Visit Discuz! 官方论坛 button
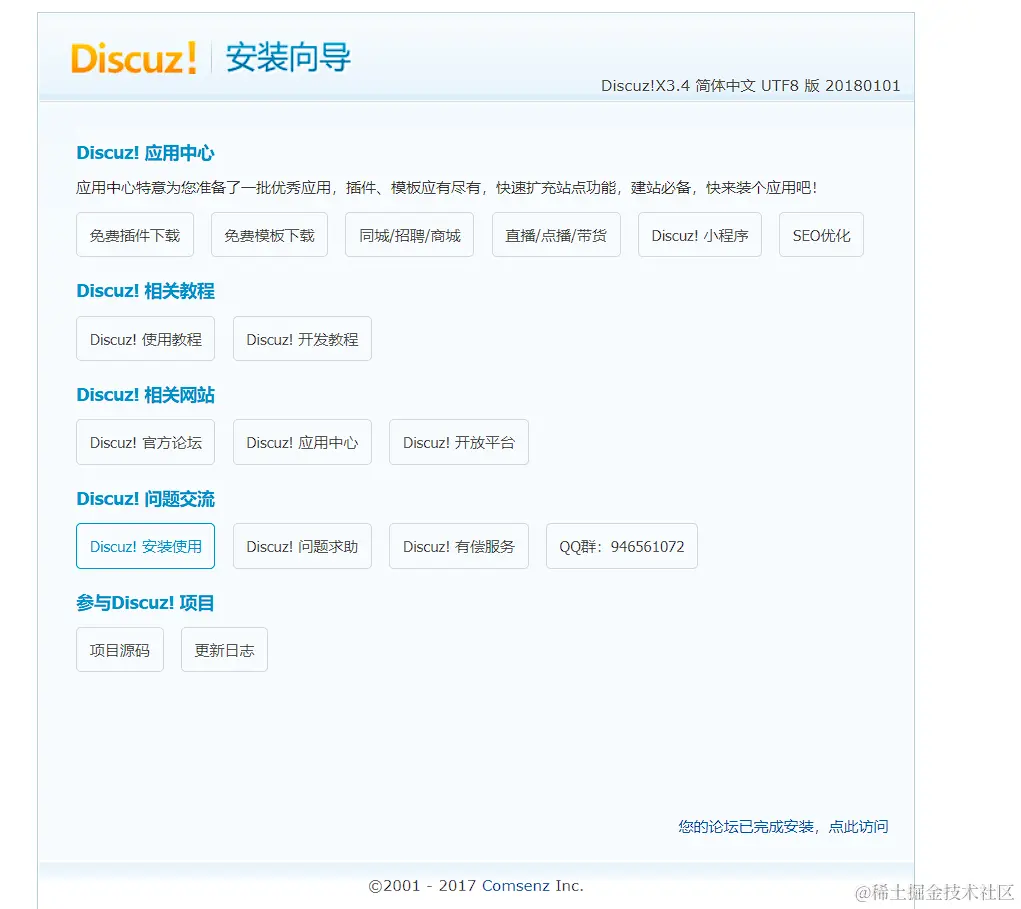 click(x=145, y=442)
